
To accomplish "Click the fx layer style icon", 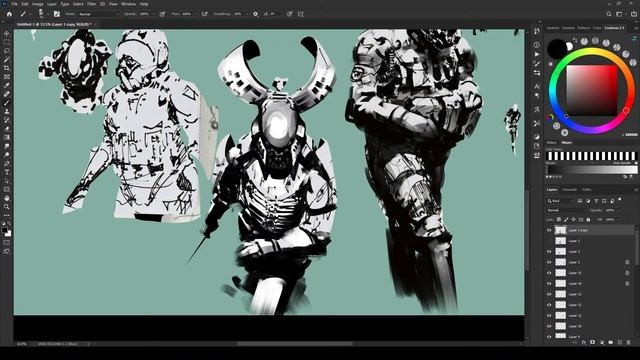I will coord(584,342).
